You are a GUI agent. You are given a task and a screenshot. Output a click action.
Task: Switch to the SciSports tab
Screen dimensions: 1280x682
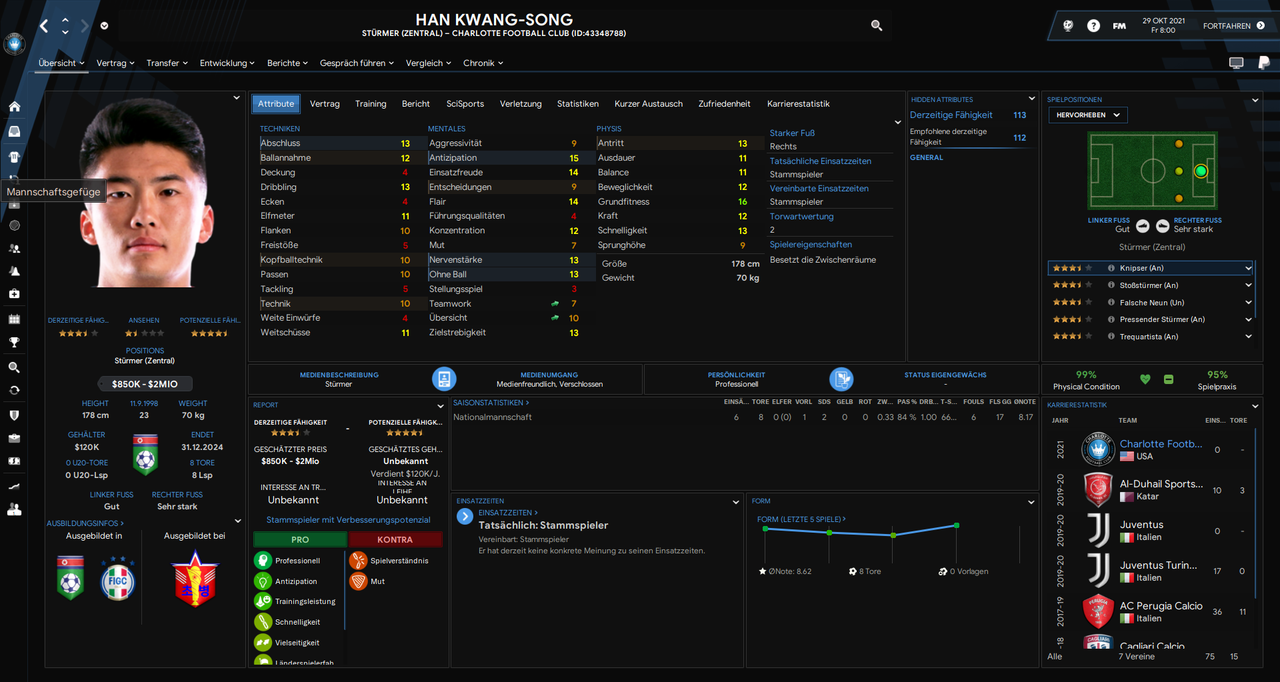465,104
